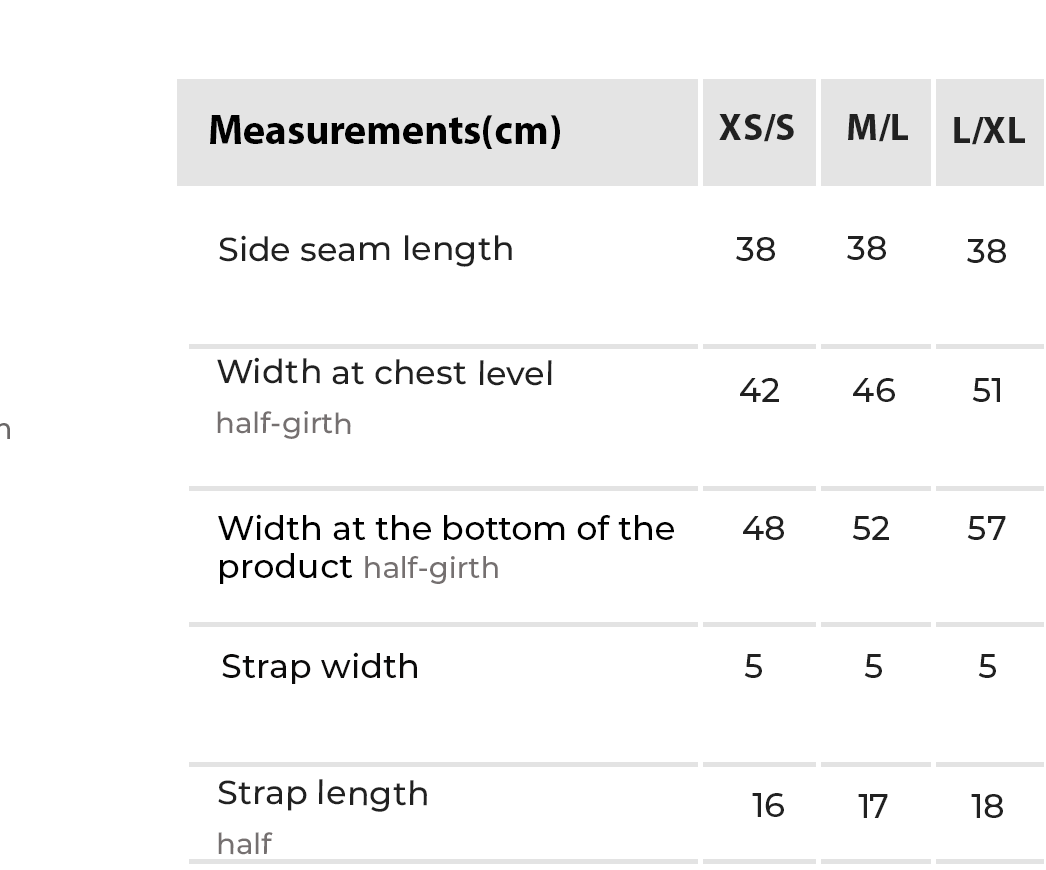Click the half-girth note under chest level
This screenshot has width=1046, height=870.
[x=284, y=424]
